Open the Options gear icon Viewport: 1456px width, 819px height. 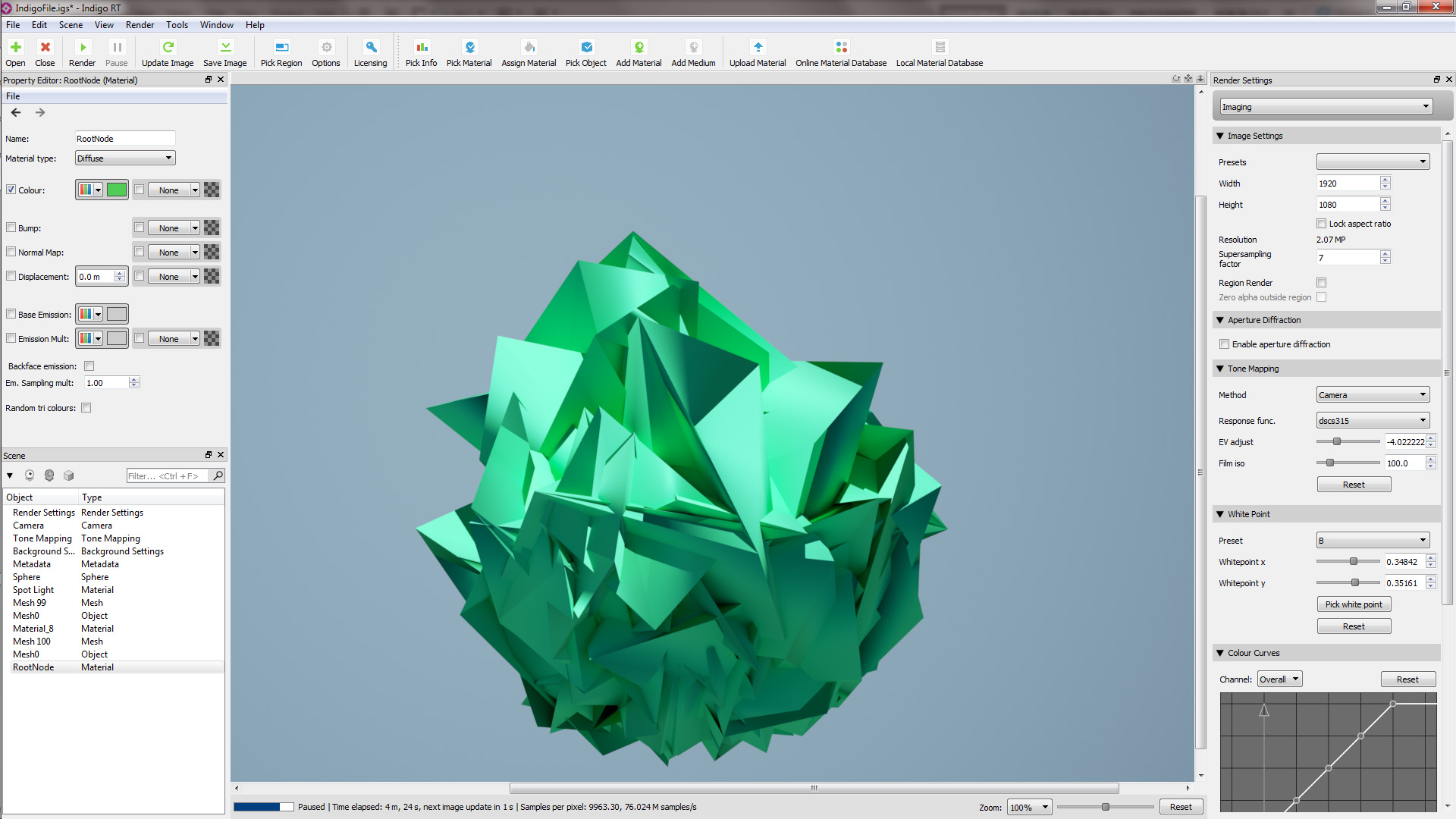[x=326, y=47]
